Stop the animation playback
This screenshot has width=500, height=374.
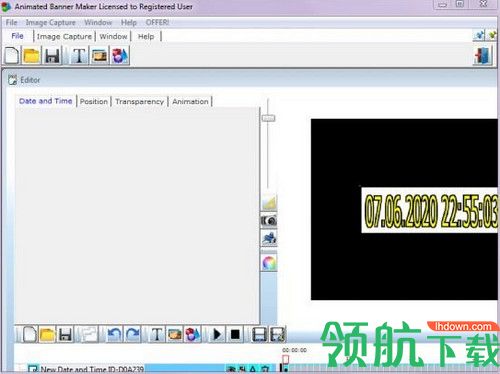(235, 334)
